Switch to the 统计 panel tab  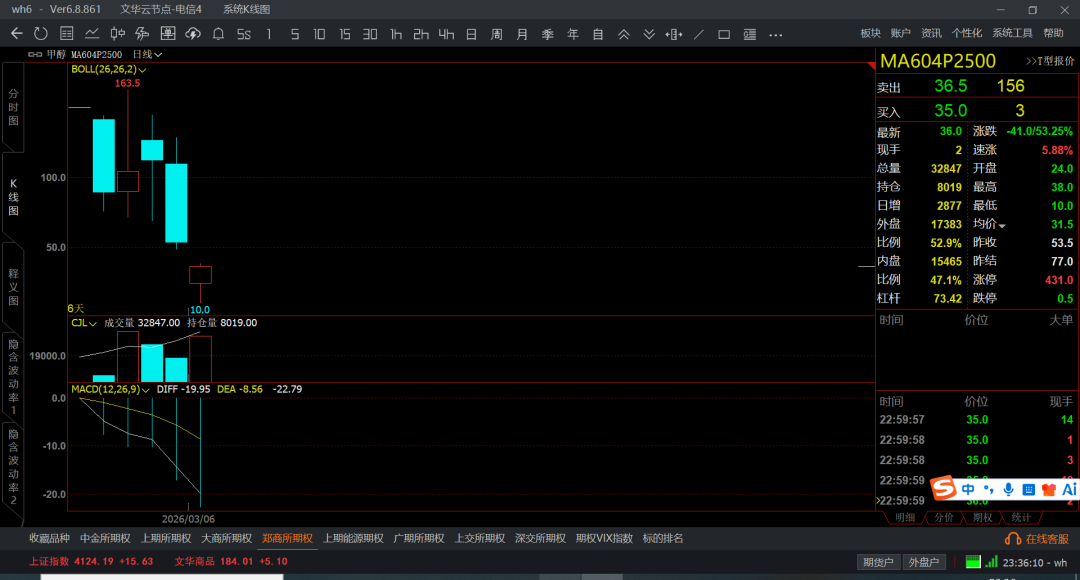click(x=1021, y=517)
